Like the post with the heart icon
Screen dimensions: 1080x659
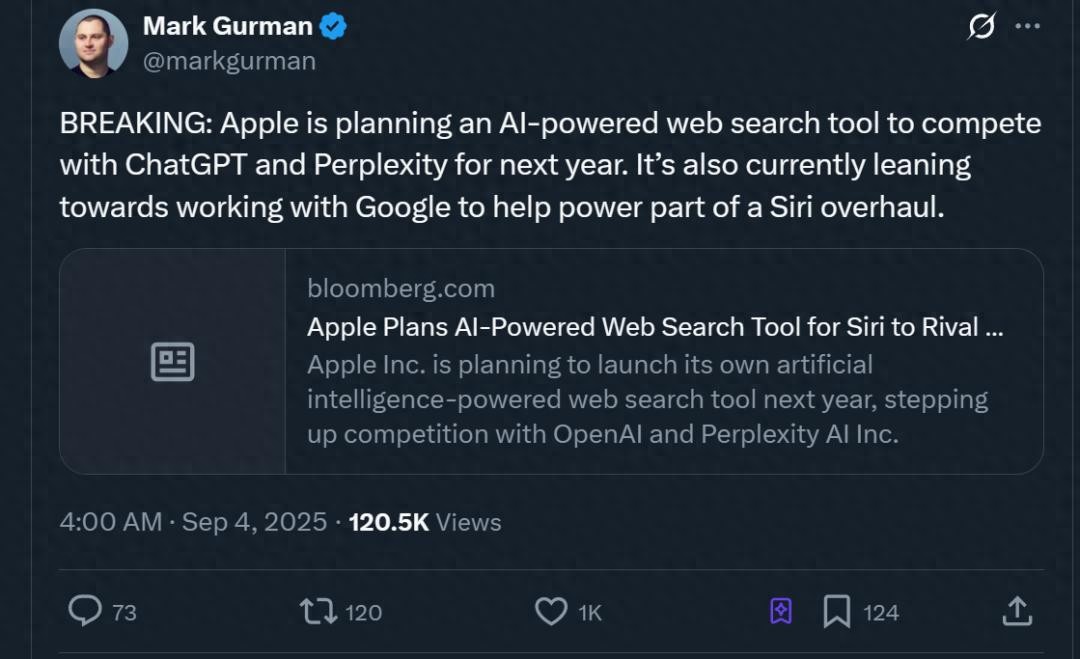point(551,610)
